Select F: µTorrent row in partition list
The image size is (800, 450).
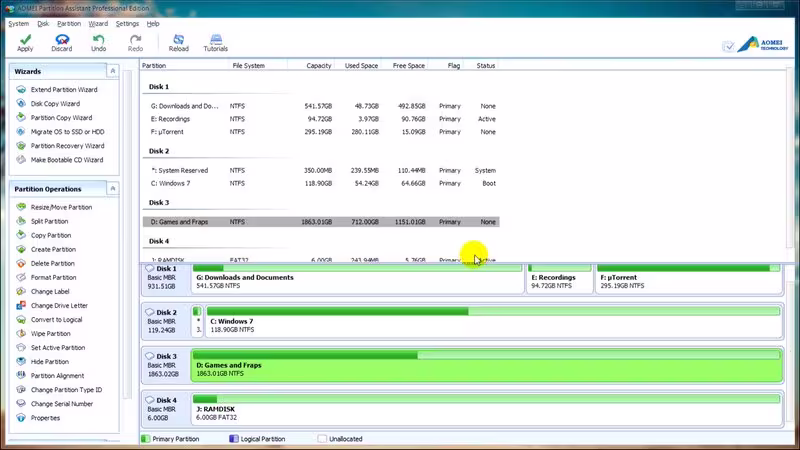pyautogui.click(x=321, y=132)
